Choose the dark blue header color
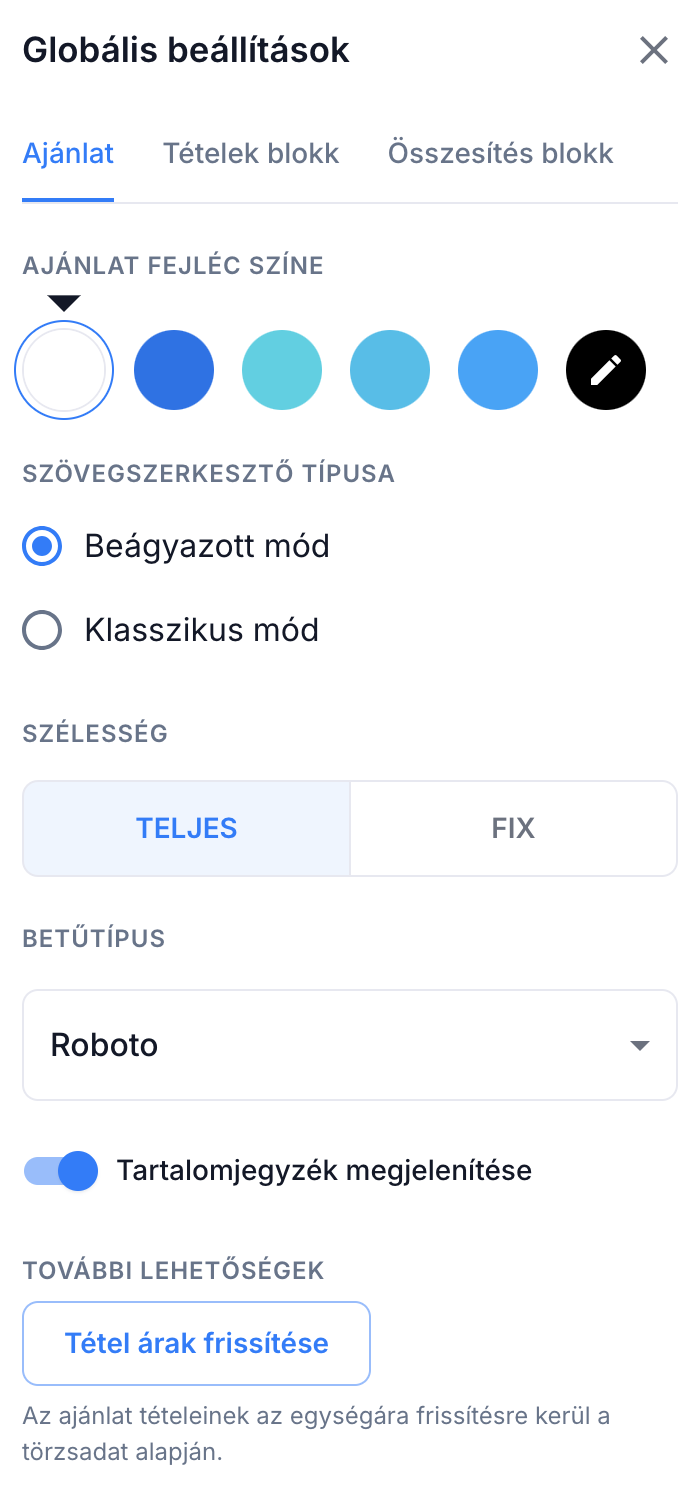 click(174, 371)
